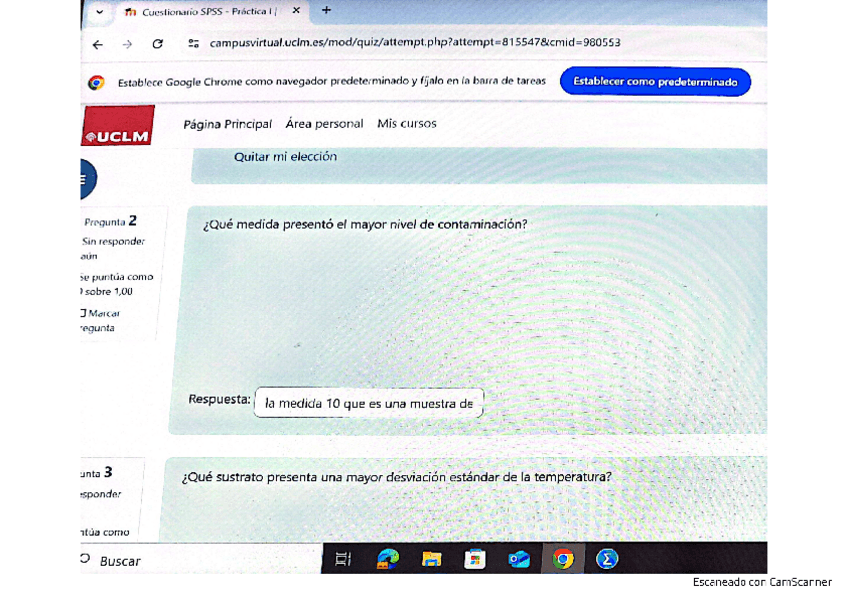Go to Página Principal menu item

227,124
